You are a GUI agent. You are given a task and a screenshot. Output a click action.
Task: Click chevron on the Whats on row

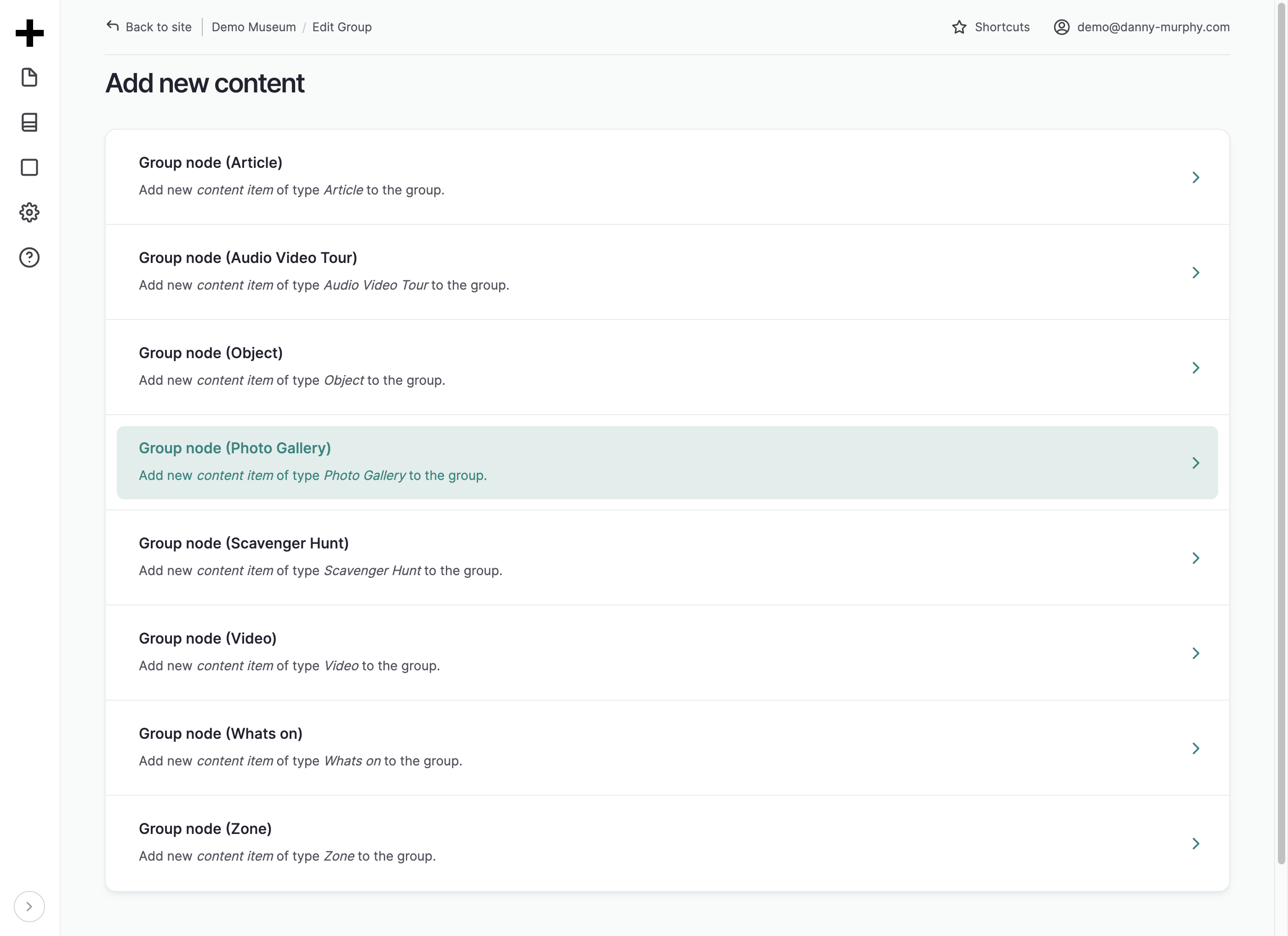coord(1196,748)
